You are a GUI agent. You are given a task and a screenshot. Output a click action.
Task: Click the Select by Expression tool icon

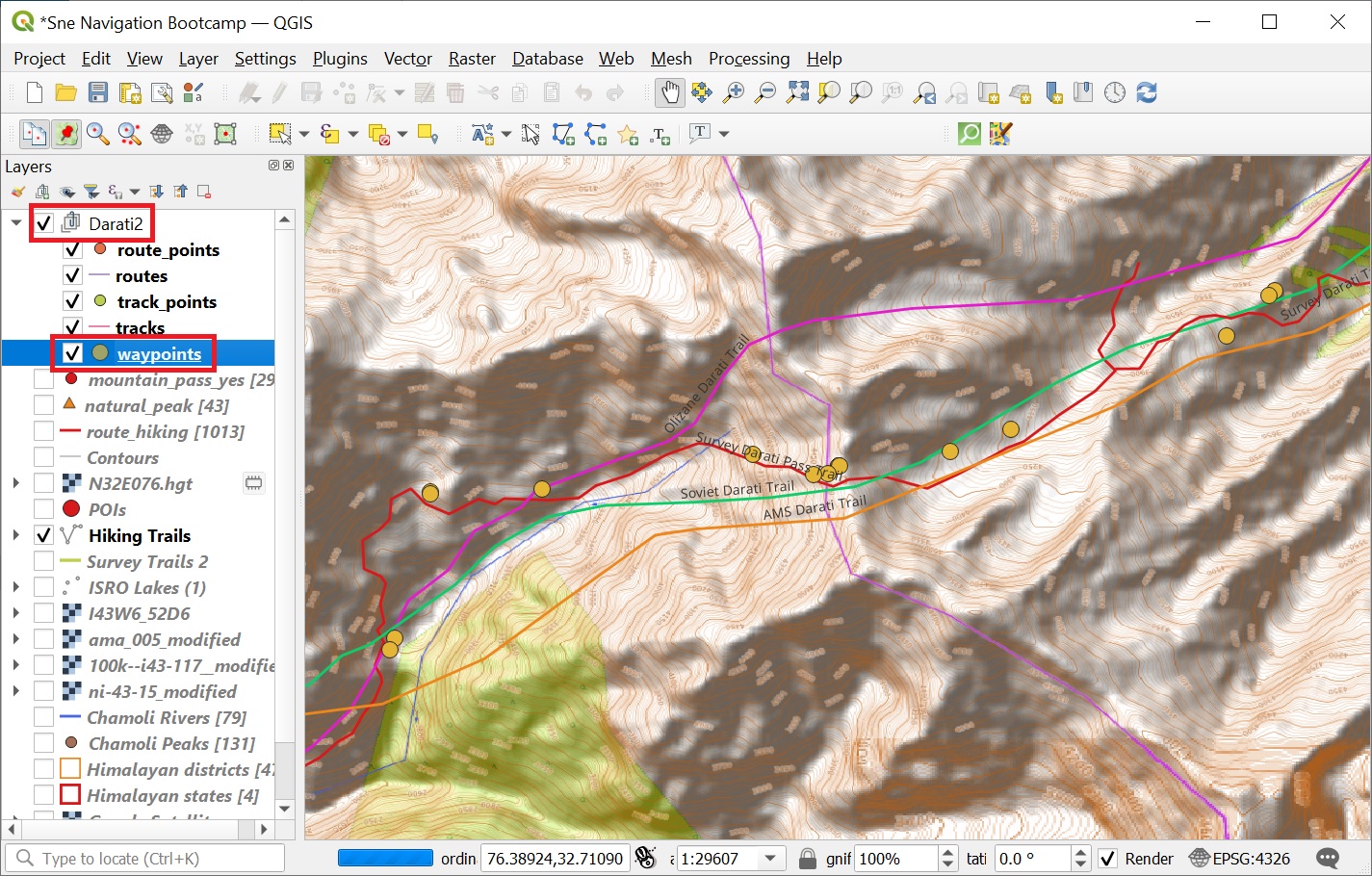click(329, 134)
